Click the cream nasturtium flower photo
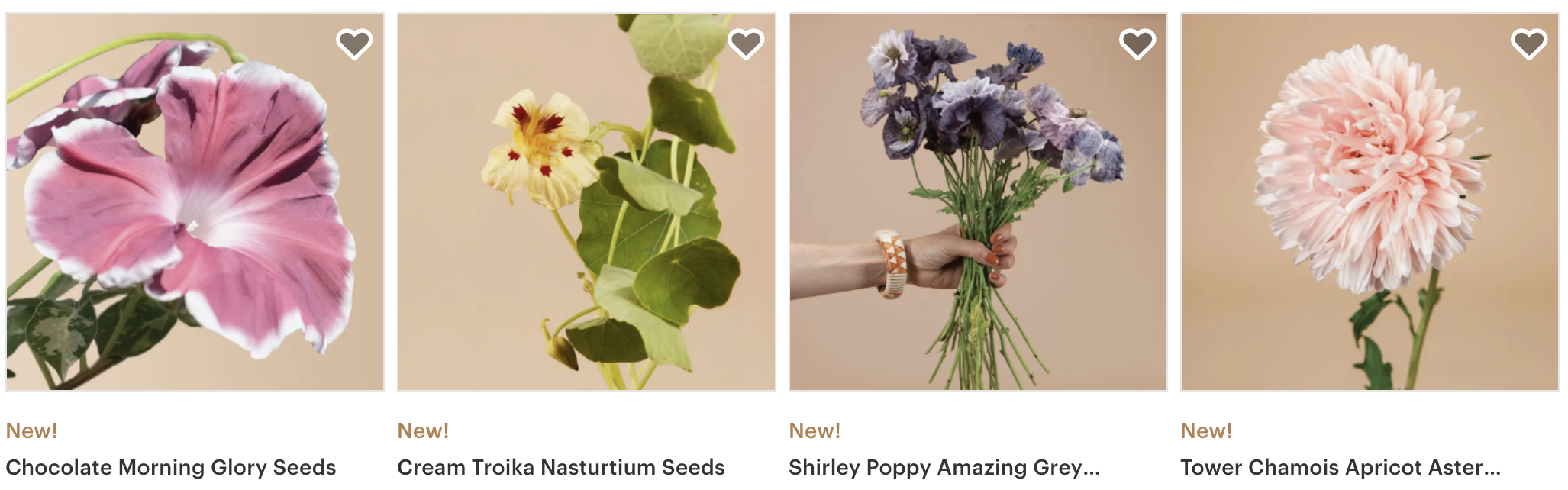Image resolution: width=1568 pixels, height=490 pixels. pos(586,201)
